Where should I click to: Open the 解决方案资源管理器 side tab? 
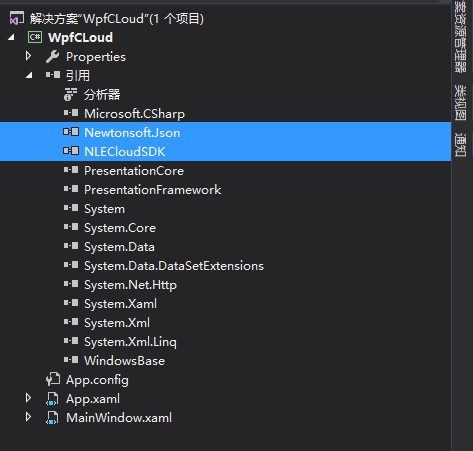[x=460, y=37]
